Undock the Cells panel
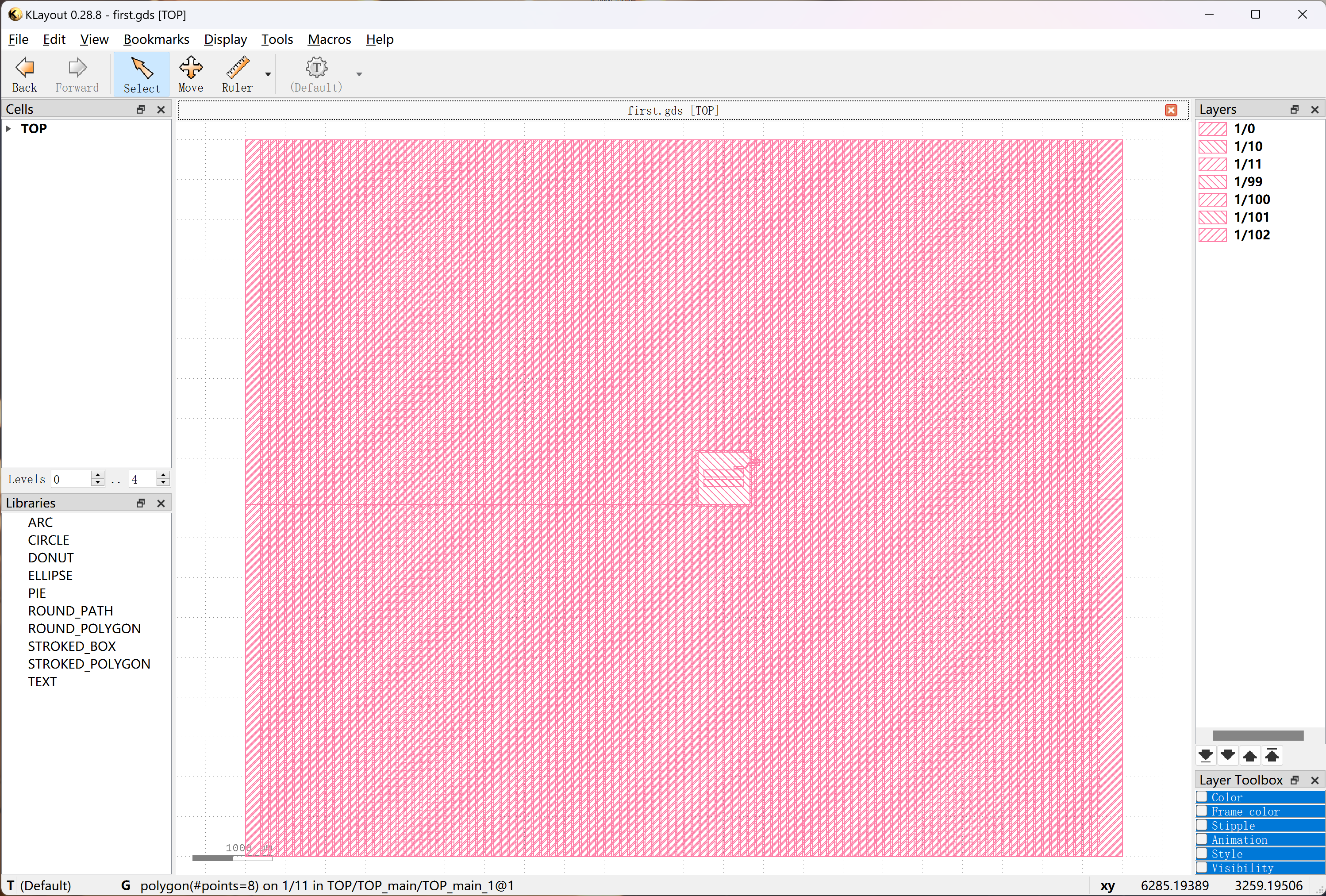Image resolution: width=1326 pixels, height=896 pixels. pos(141,109)
